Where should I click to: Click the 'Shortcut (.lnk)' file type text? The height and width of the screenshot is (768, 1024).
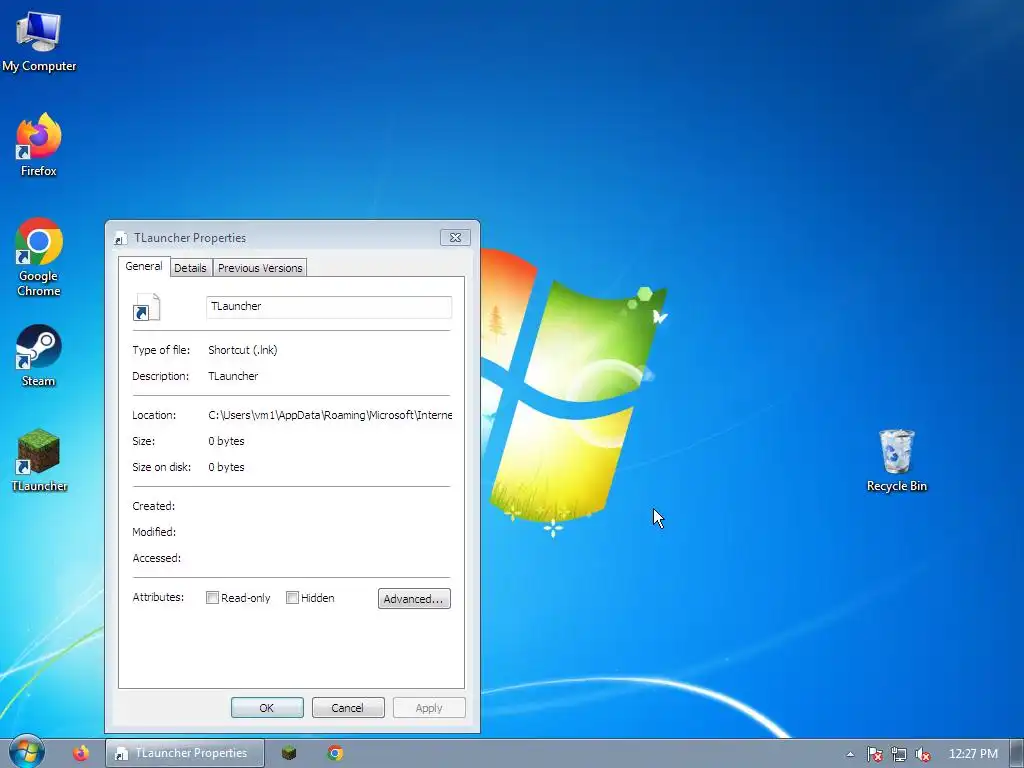[x=243, y=350]
